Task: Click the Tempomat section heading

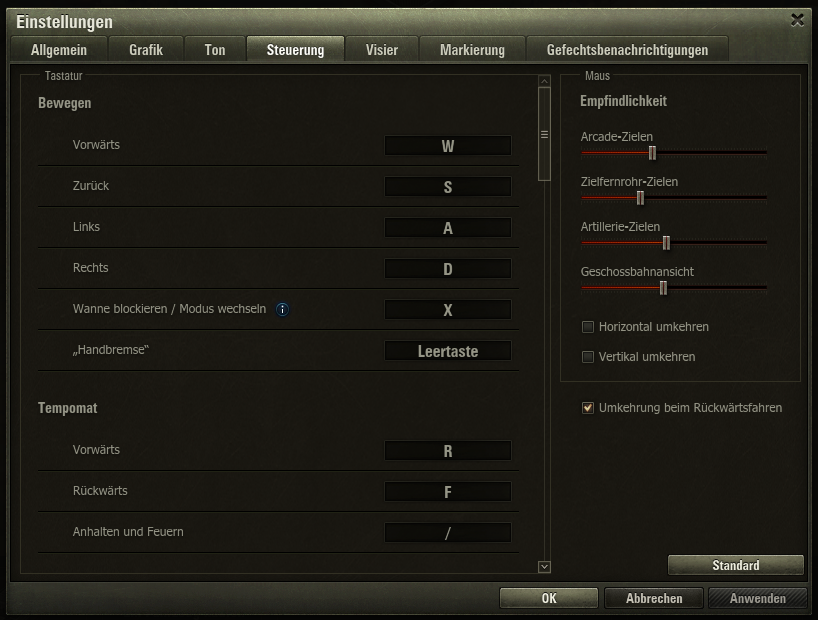Action: [x=68, y=408]
